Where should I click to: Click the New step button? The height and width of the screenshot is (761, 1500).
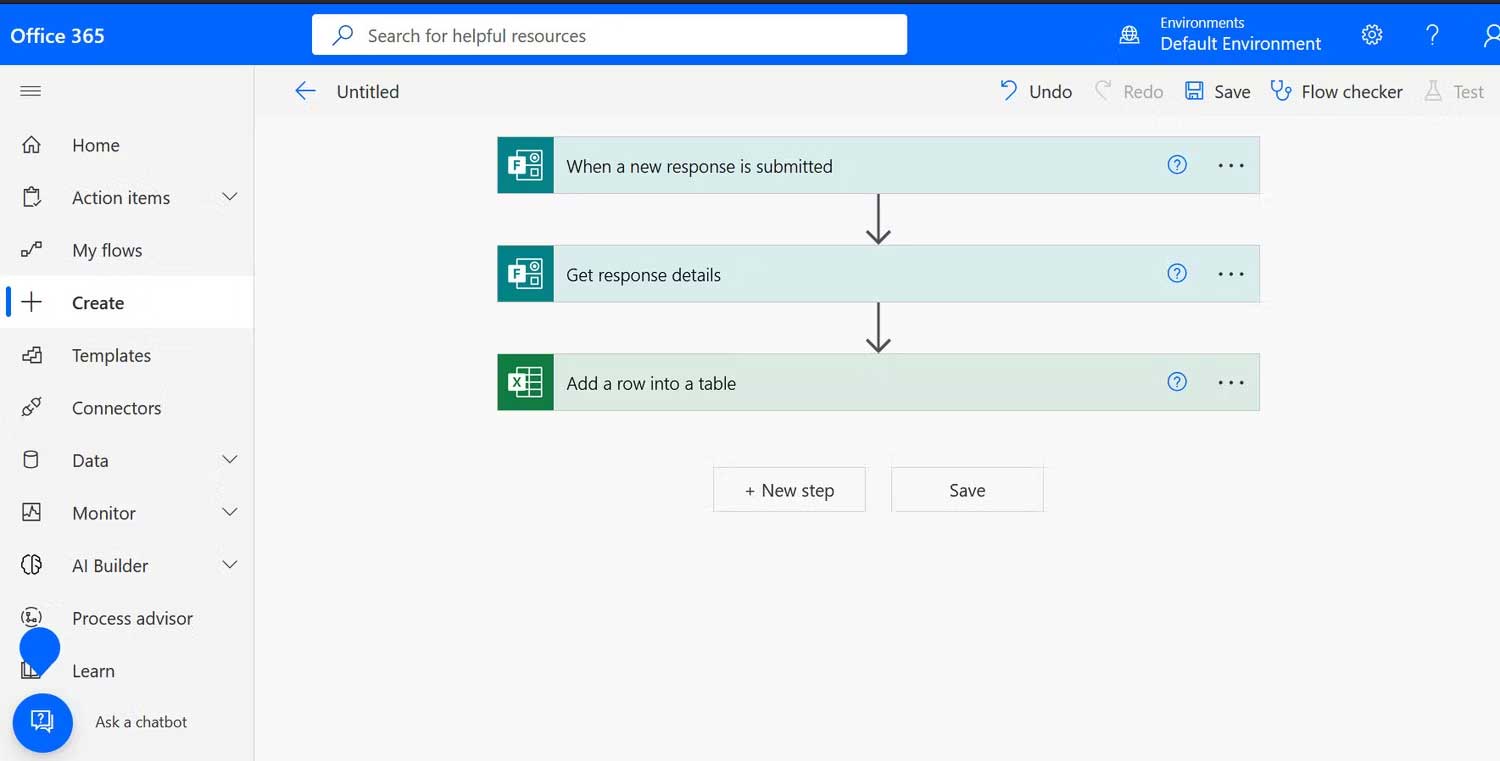point(789,489)
